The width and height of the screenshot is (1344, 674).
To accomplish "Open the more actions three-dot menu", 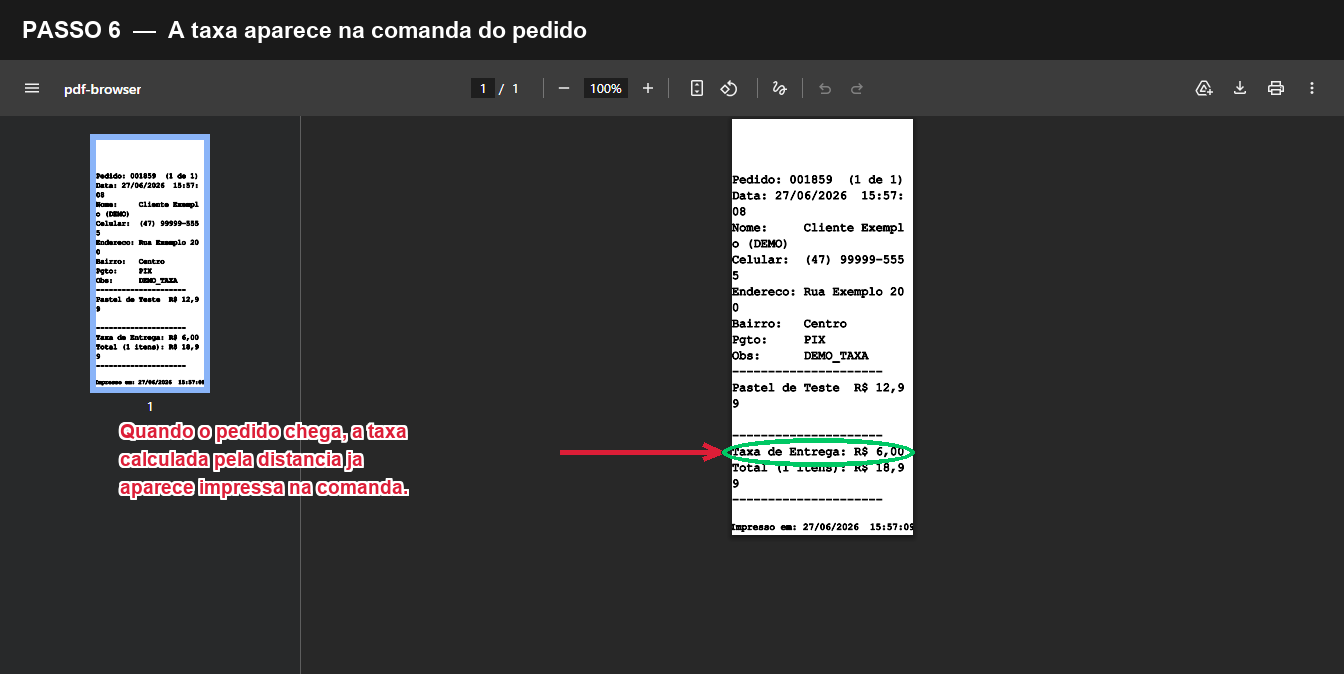I will point(1312,88).
